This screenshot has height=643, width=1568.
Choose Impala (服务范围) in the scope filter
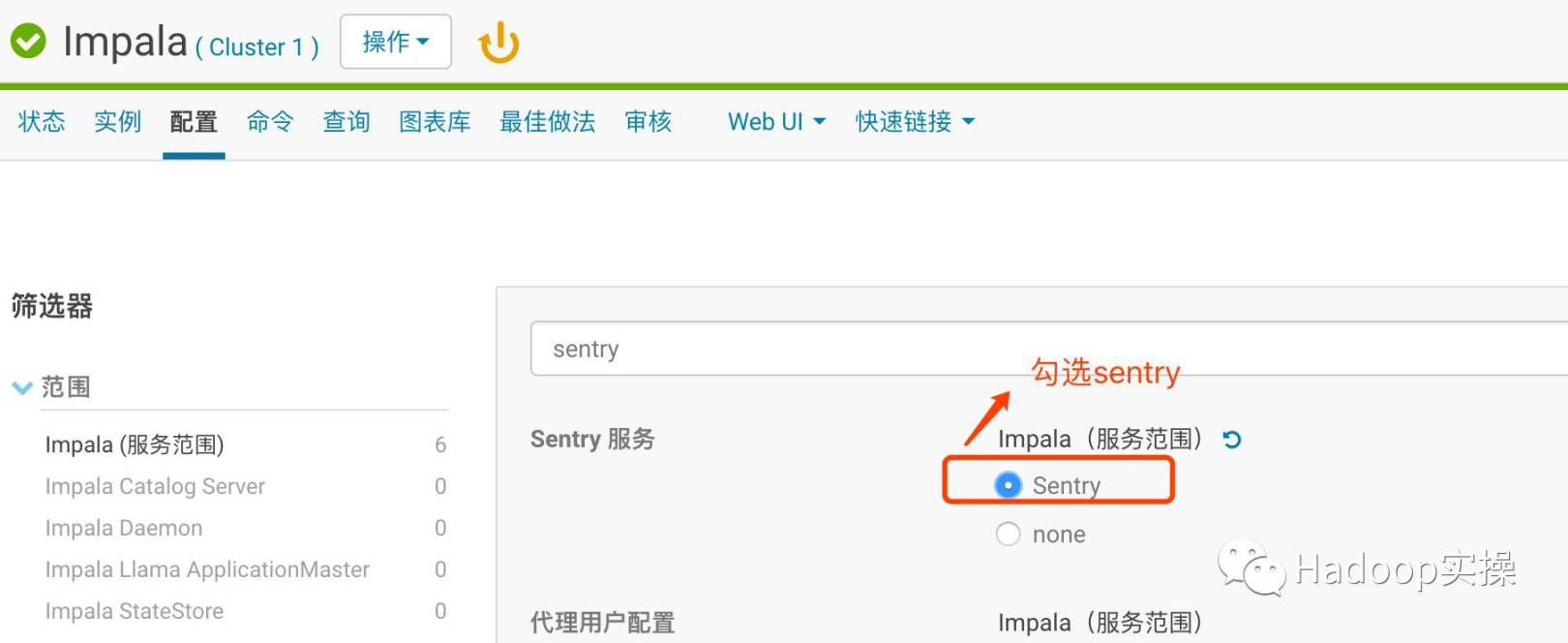coord(135,444)
